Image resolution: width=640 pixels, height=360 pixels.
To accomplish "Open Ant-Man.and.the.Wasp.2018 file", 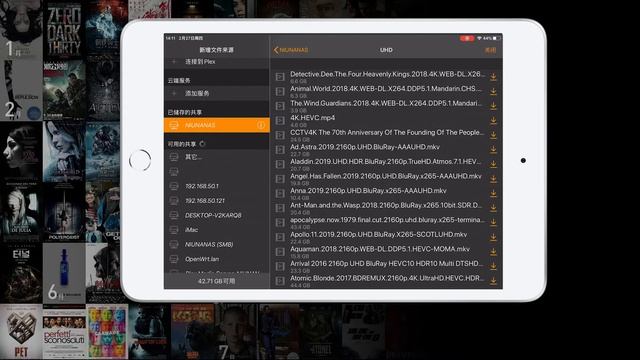I will point(386,205).
